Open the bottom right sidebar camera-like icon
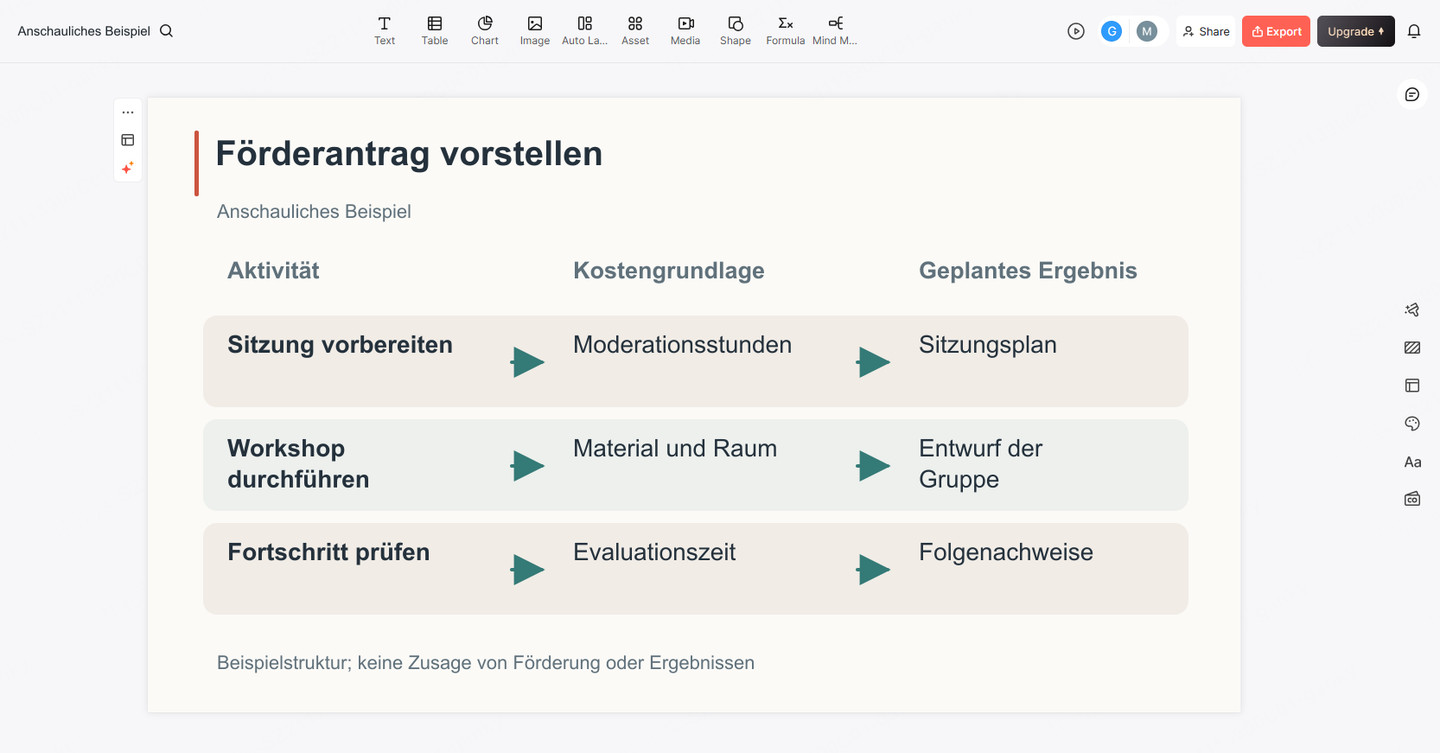This screenshot has height=753, width=1440. [x=1412, y=499]
